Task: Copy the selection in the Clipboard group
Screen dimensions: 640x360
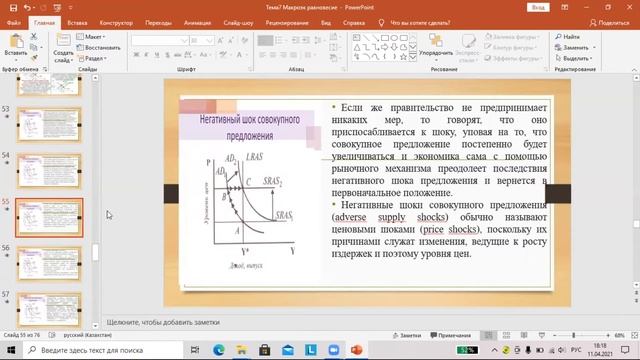Action: [34, 47]
